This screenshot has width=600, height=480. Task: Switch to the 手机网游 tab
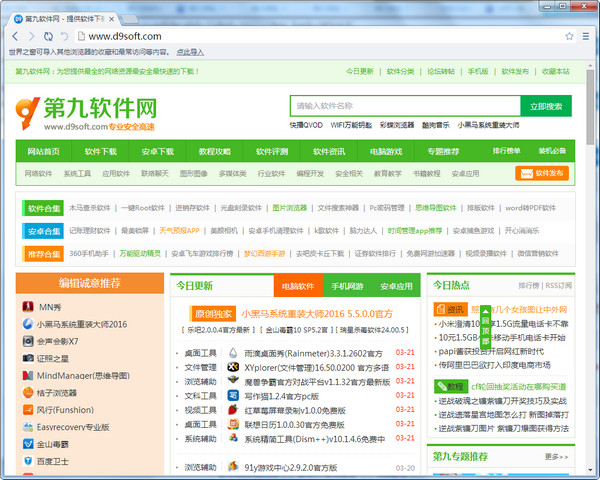[x=347, y=286]
